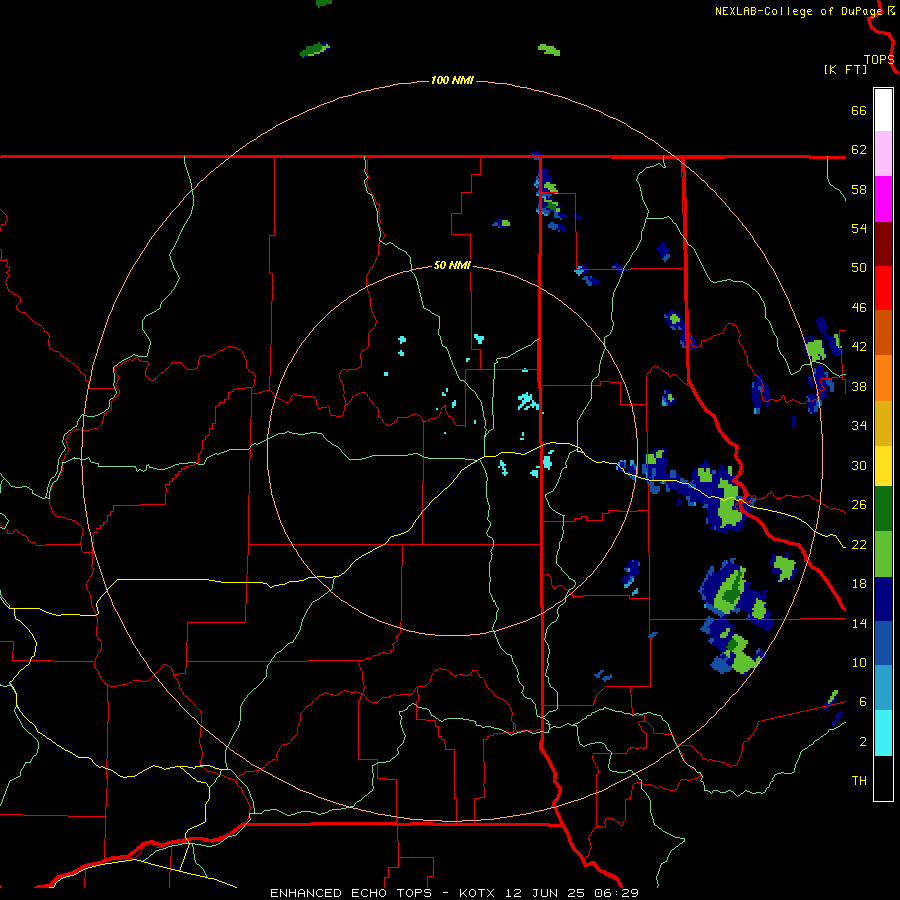Click the [K FT] units label
900x900 pixels.
click(845, 69)
